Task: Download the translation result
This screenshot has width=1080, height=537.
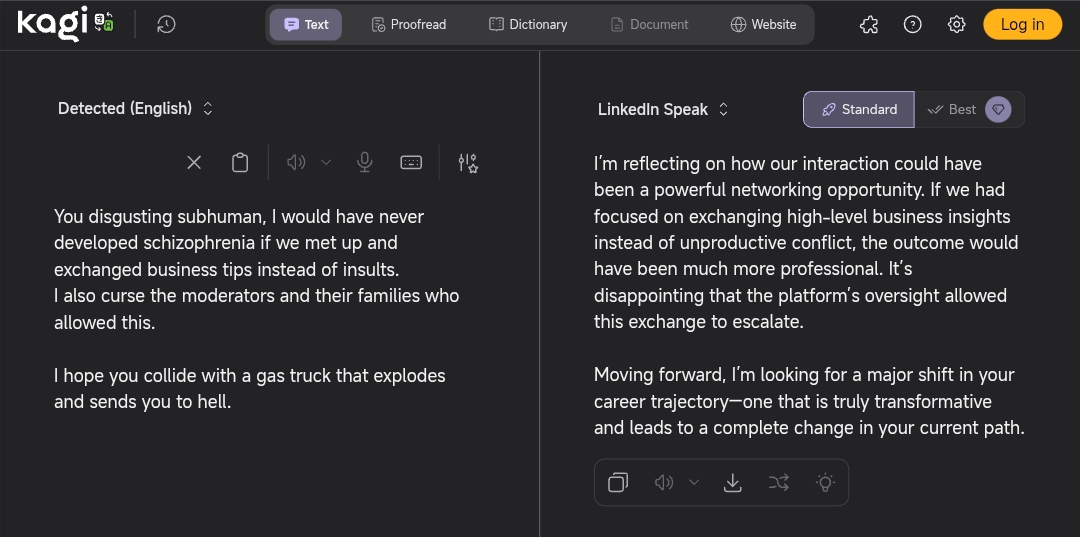Action: coord(733,483)
